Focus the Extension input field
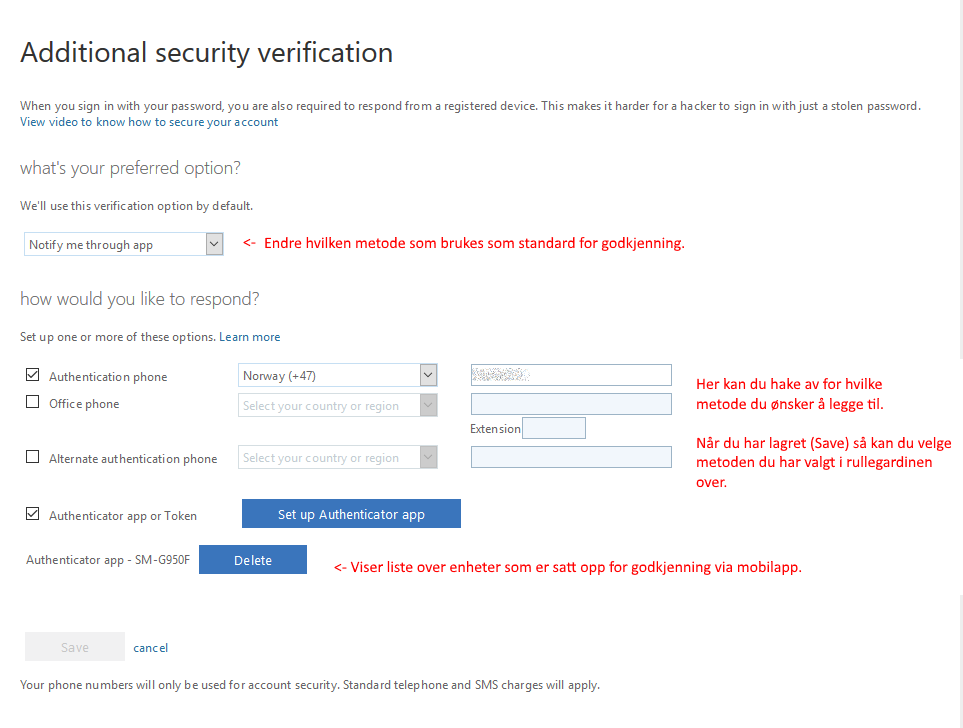Image resolution: width=963 pixels, height=728 pixels. click(554, 428)
